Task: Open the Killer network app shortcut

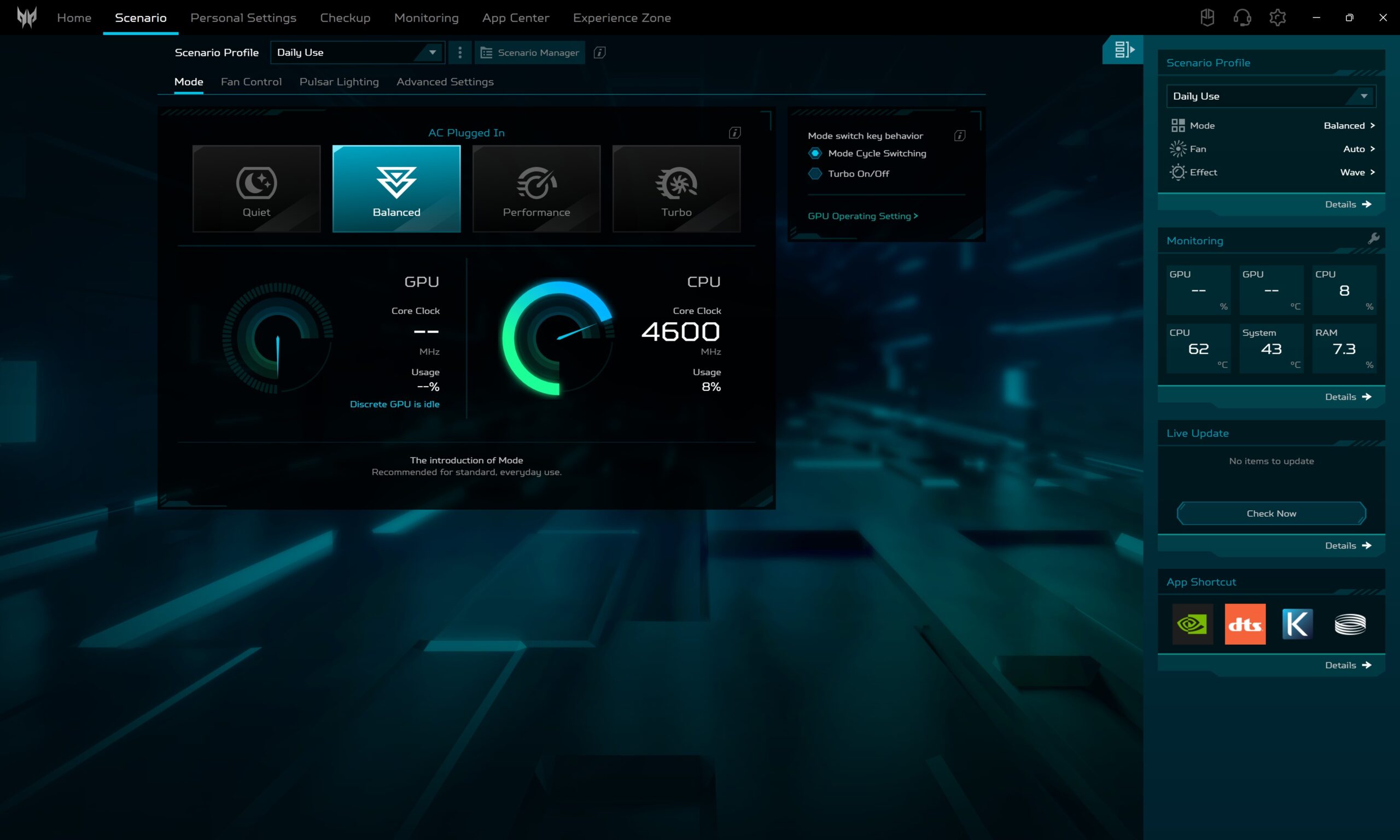Action: point(1297,624)
